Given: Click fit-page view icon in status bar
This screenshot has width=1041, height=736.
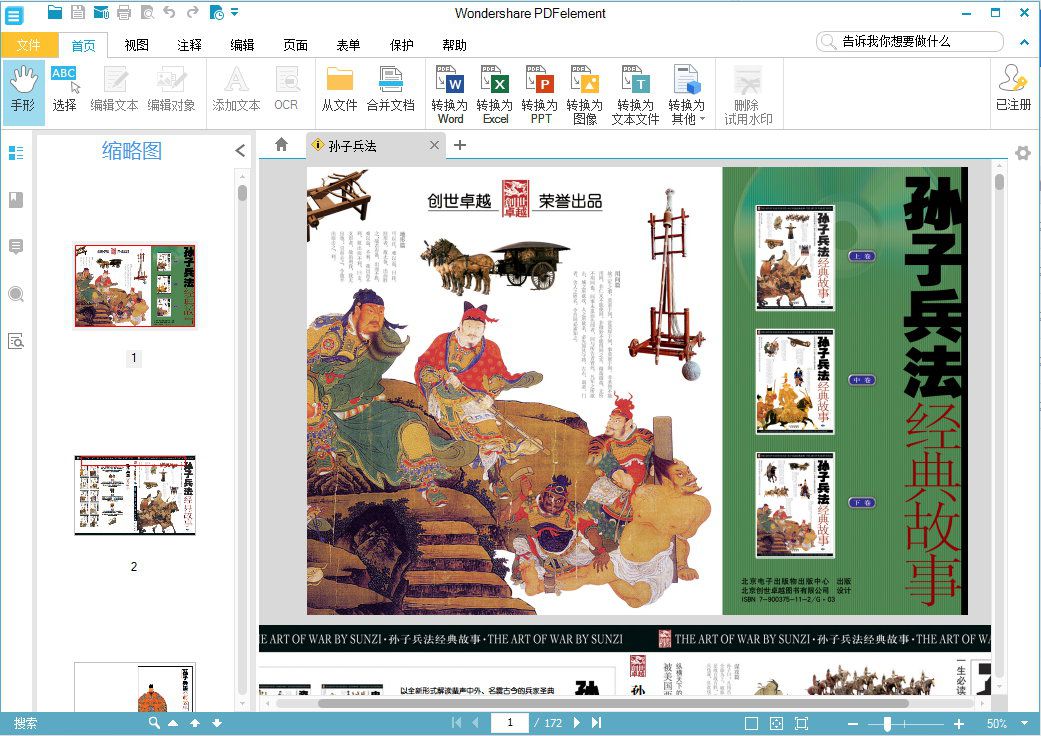Looking at the screenshot, I should click(776, 723).
